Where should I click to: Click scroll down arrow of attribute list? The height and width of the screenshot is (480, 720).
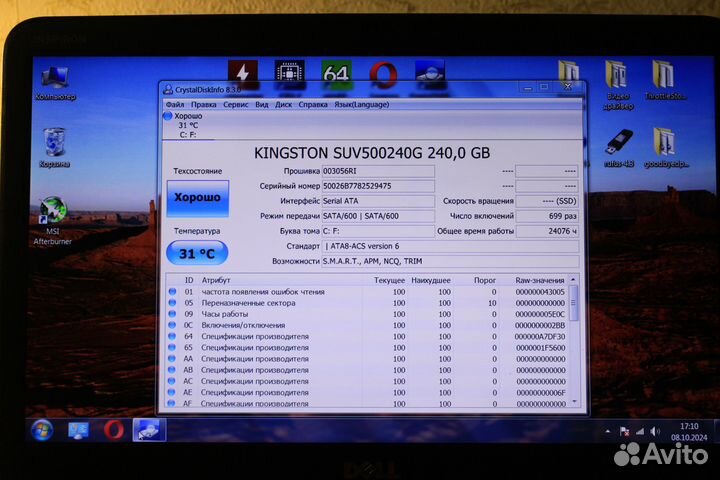(x=574, y=402)
